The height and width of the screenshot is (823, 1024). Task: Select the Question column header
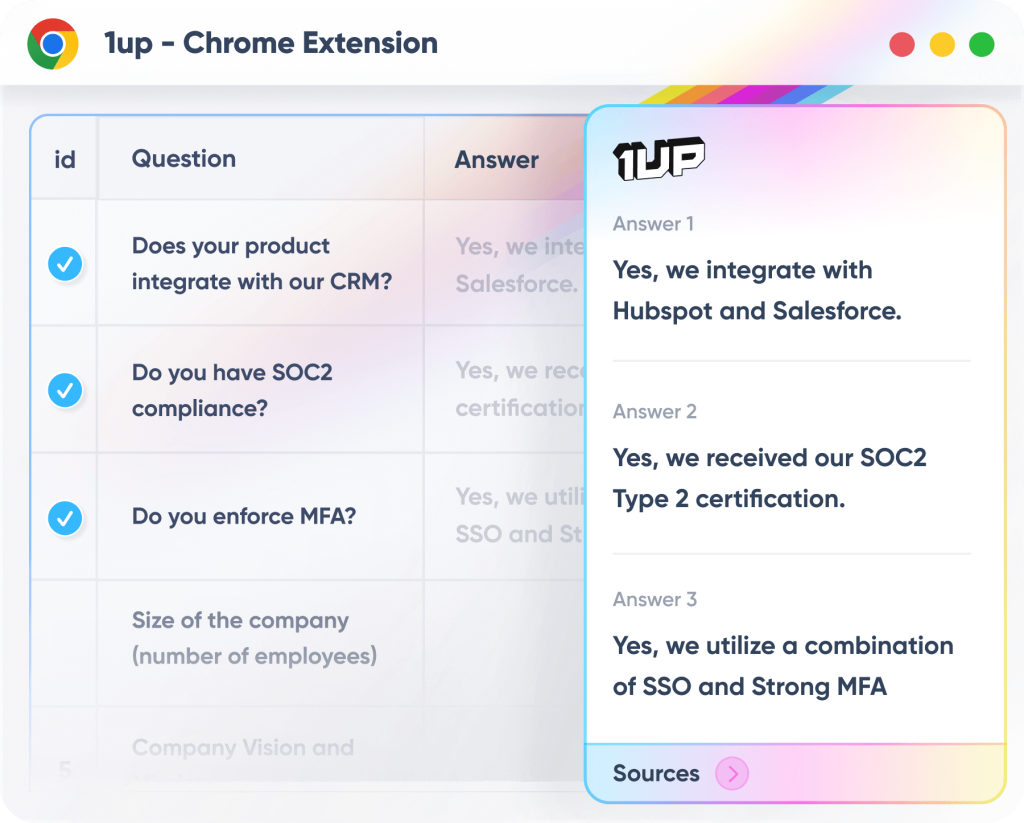[184, 158]
